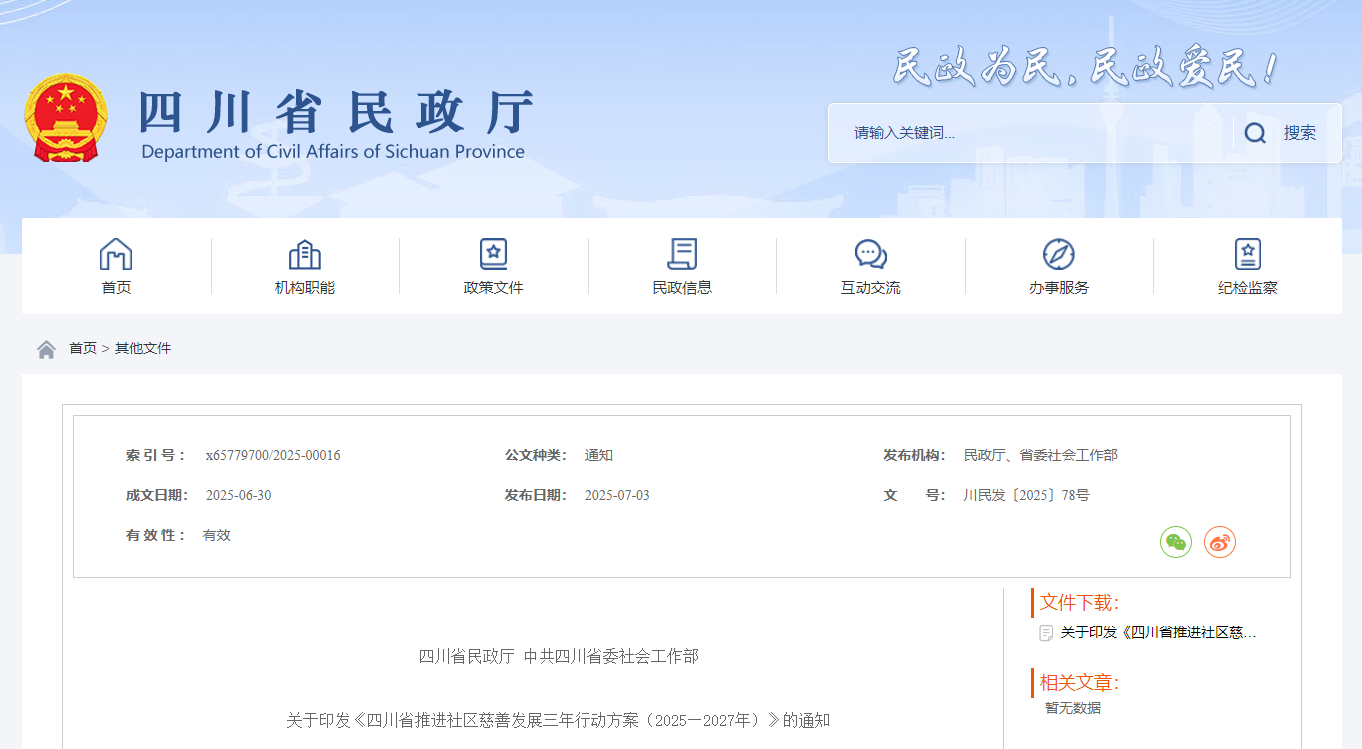Viewport: 1362px width, 749px height.
Task: Share via the green WeChat icon
Action: [1175, 542]
